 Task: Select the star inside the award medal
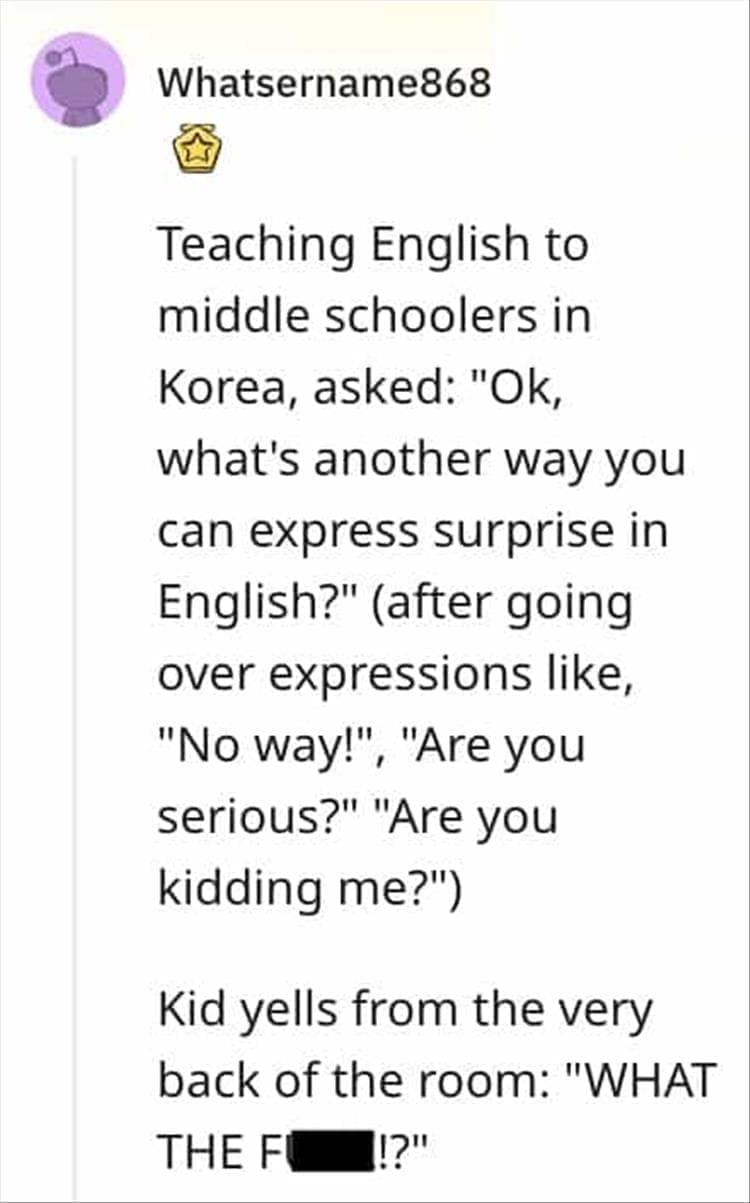coord(198,148)
